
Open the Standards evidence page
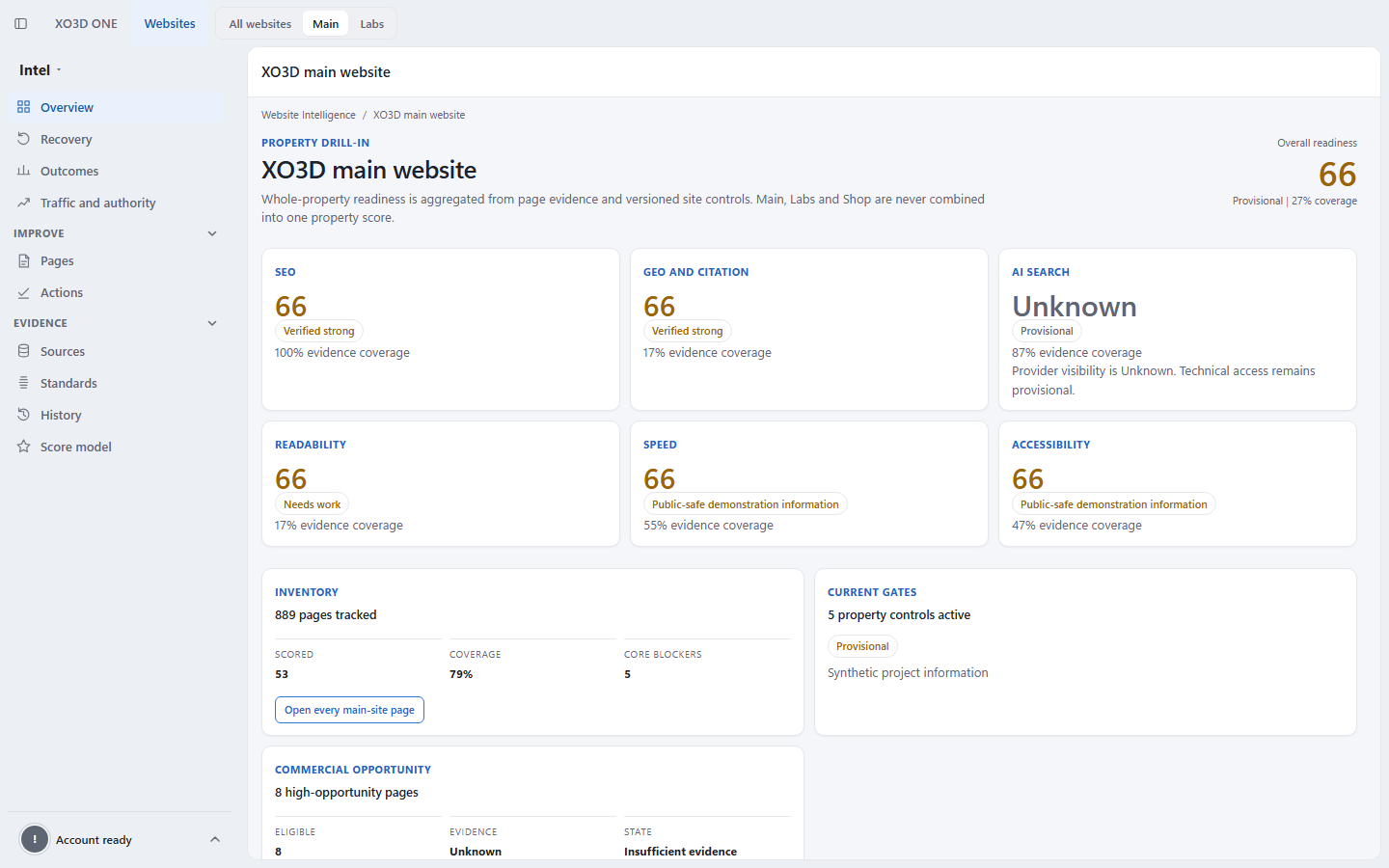click(116, 383)
